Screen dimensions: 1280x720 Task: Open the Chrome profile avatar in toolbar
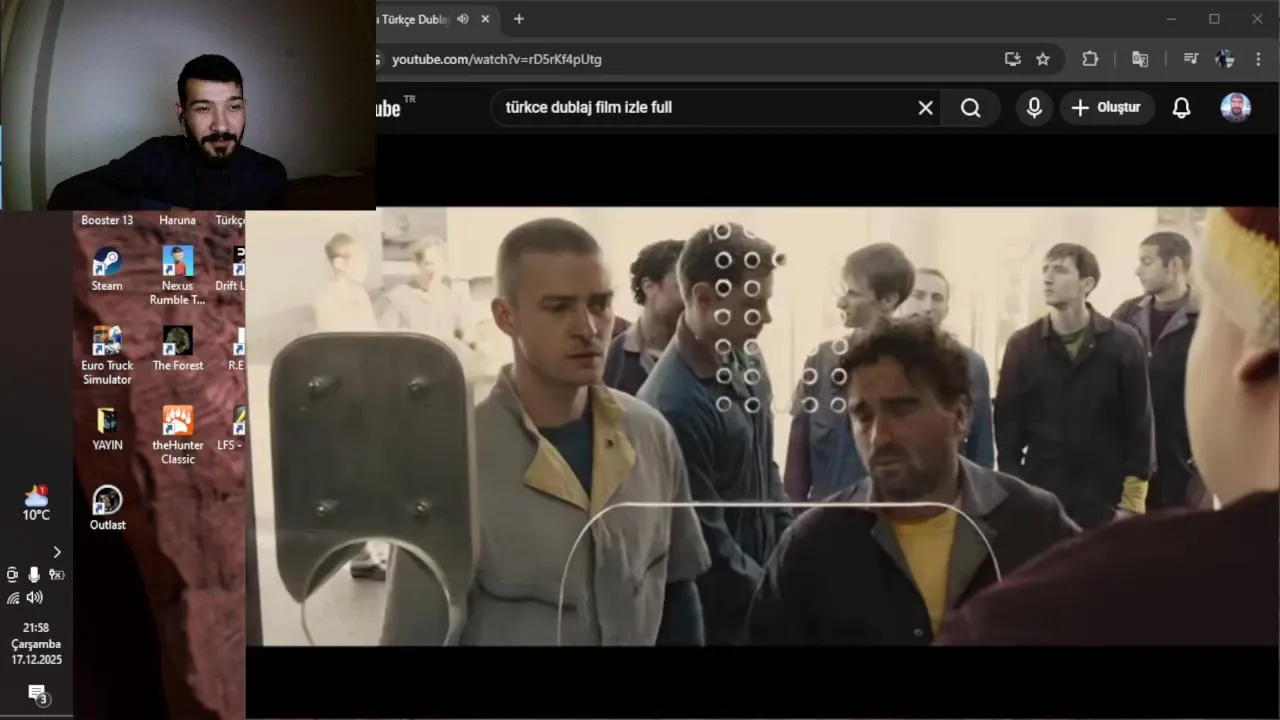(1225, 59)
